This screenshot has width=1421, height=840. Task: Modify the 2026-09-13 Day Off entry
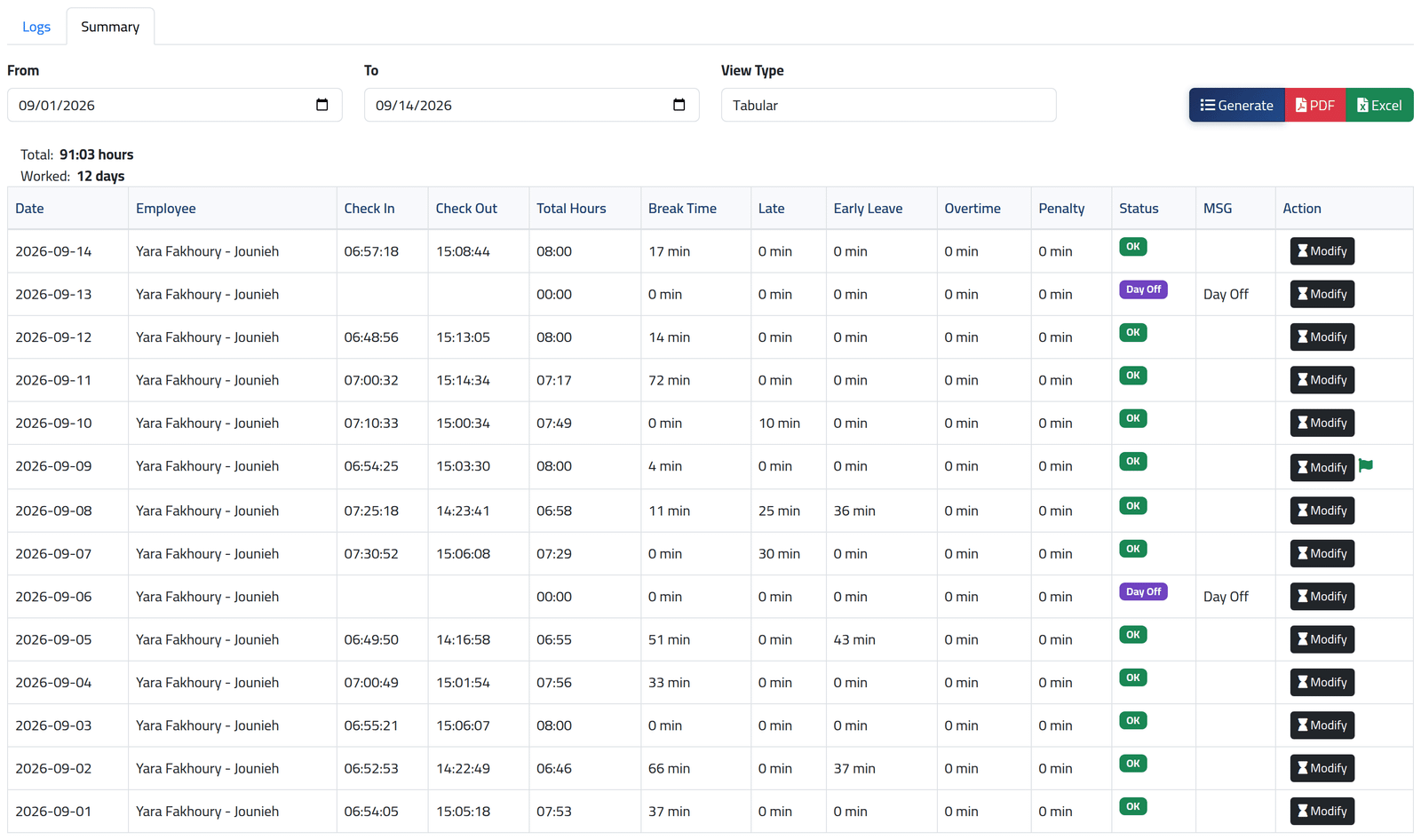click(1322, 294)
